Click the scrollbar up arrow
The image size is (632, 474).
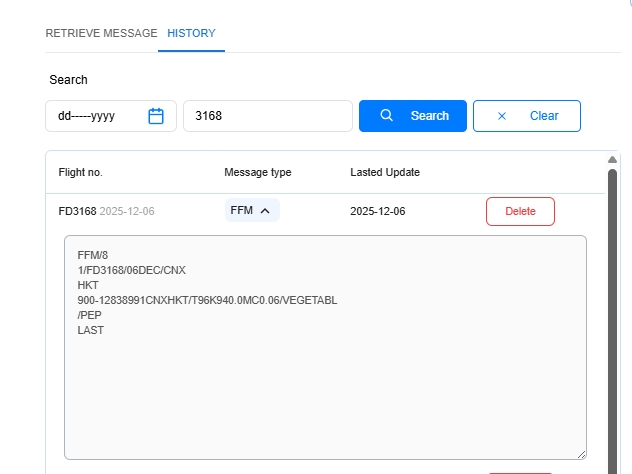point(612,160)
